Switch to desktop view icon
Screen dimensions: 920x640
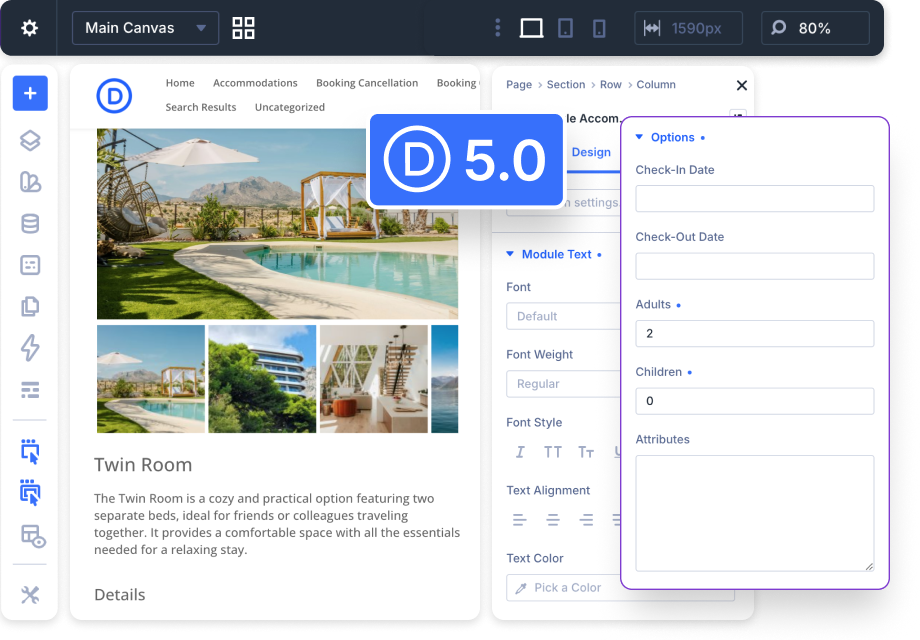coord(532,28)
